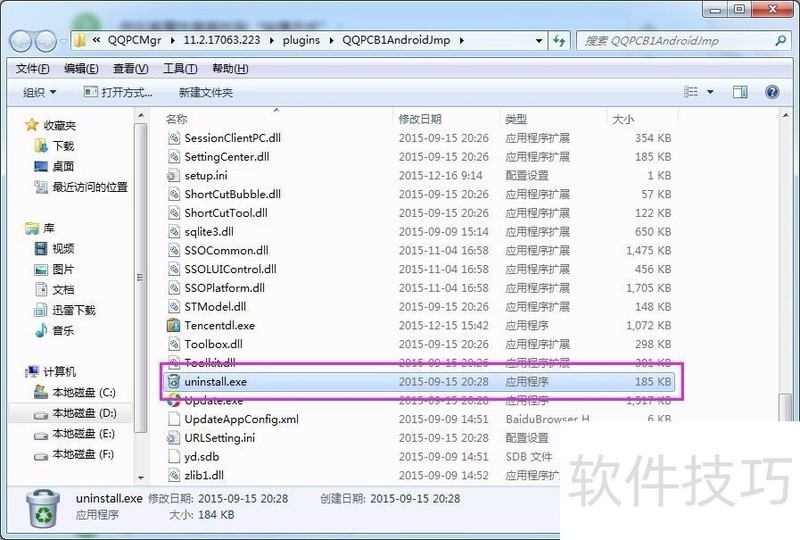Sort by Name (名称) column header

tap(177, 119)
